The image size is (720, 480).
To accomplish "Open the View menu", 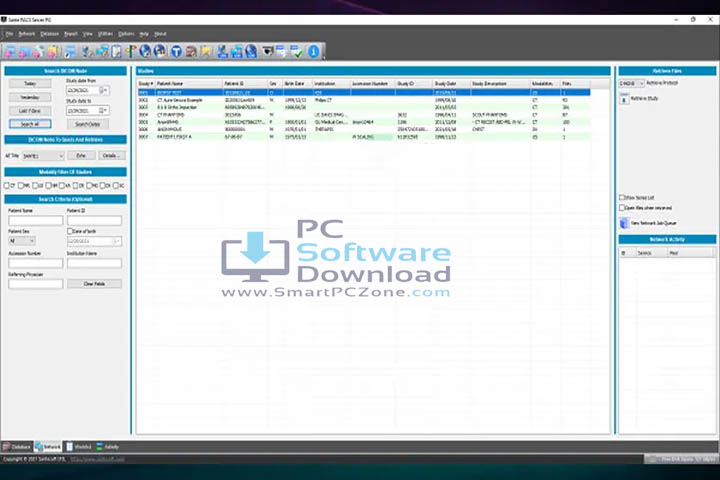I will point(87,34).
